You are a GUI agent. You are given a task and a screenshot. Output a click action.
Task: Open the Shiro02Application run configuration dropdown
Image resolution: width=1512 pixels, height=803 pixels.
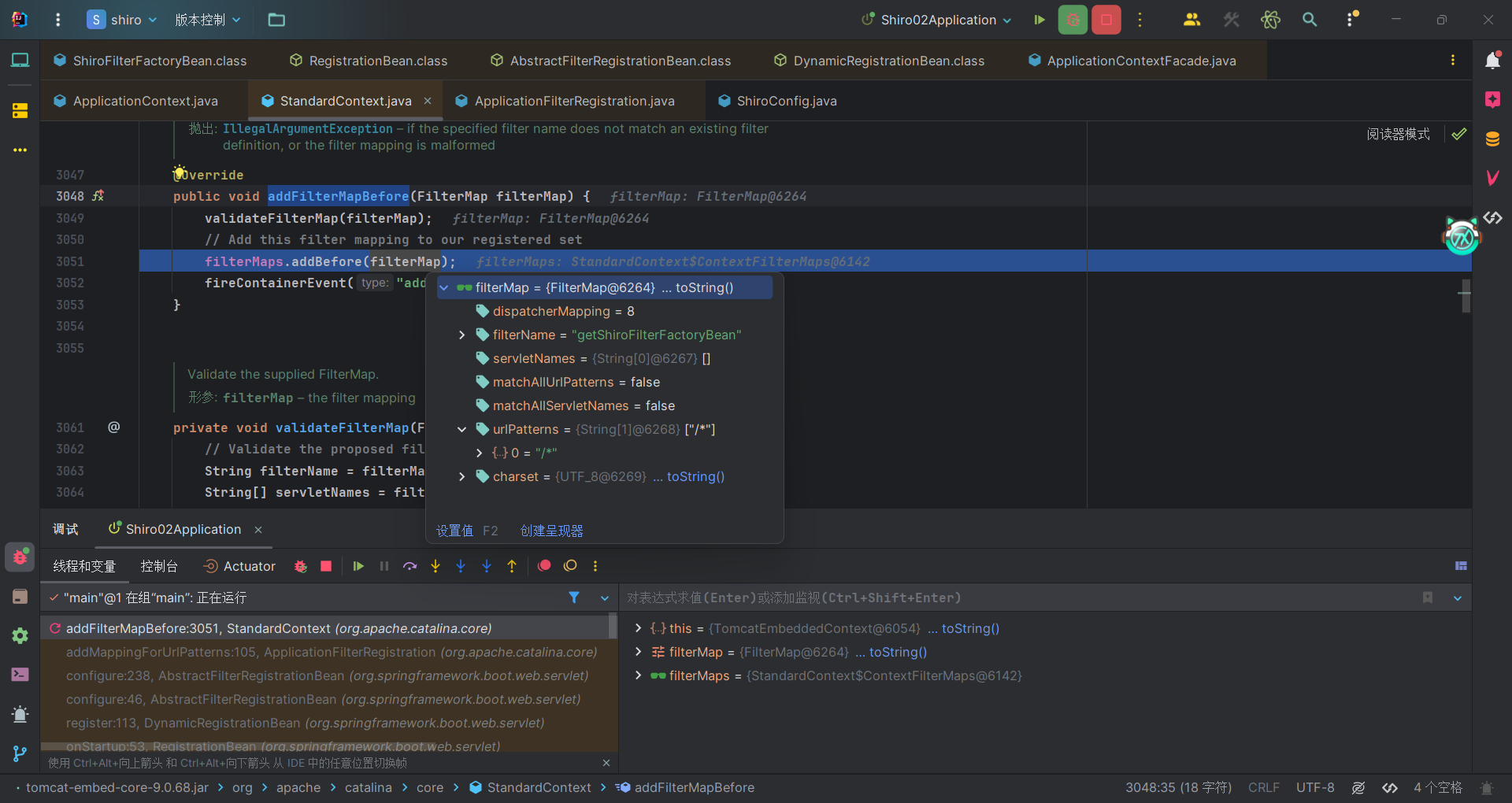click(936, 20)
